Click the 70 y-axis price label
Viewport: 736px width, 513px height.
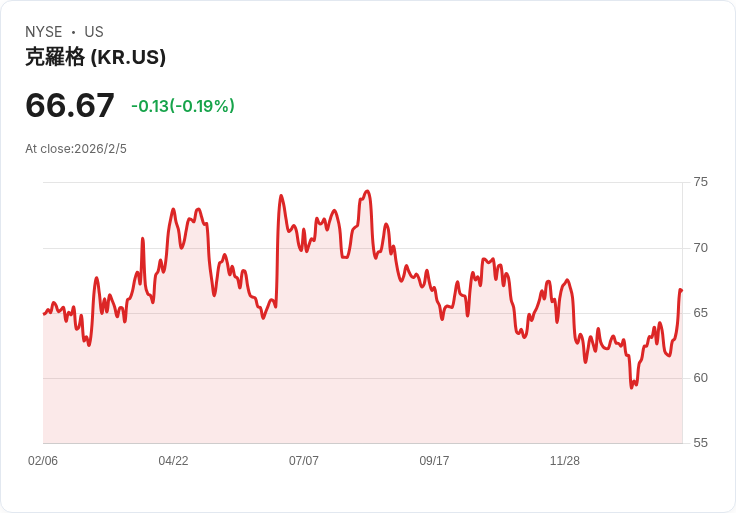701,248
